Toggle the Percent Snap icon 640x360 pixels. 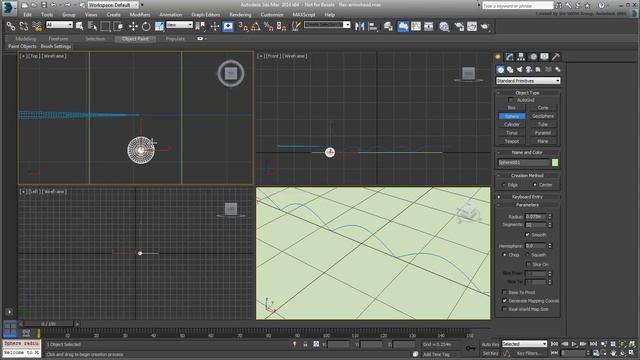[269, 26]
